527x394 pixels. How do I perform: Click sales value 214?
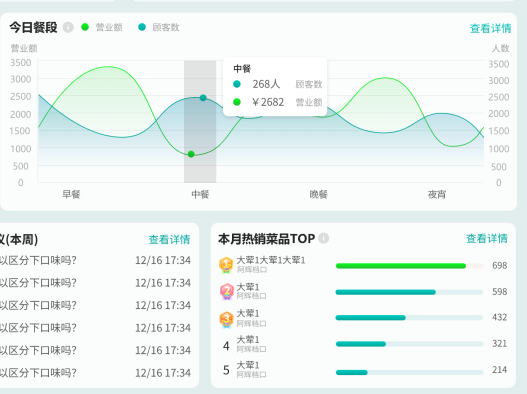coord(499,369)
